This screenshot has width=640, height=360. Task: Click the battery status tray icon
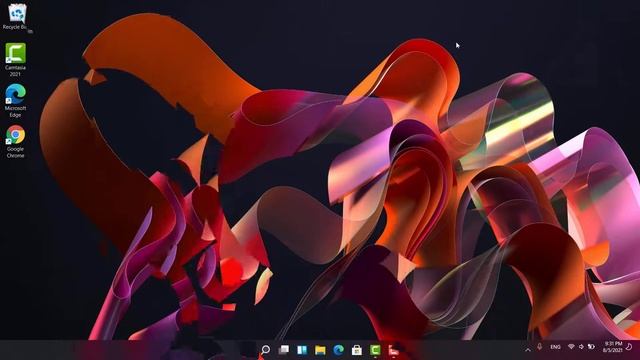tap(591, 347)
